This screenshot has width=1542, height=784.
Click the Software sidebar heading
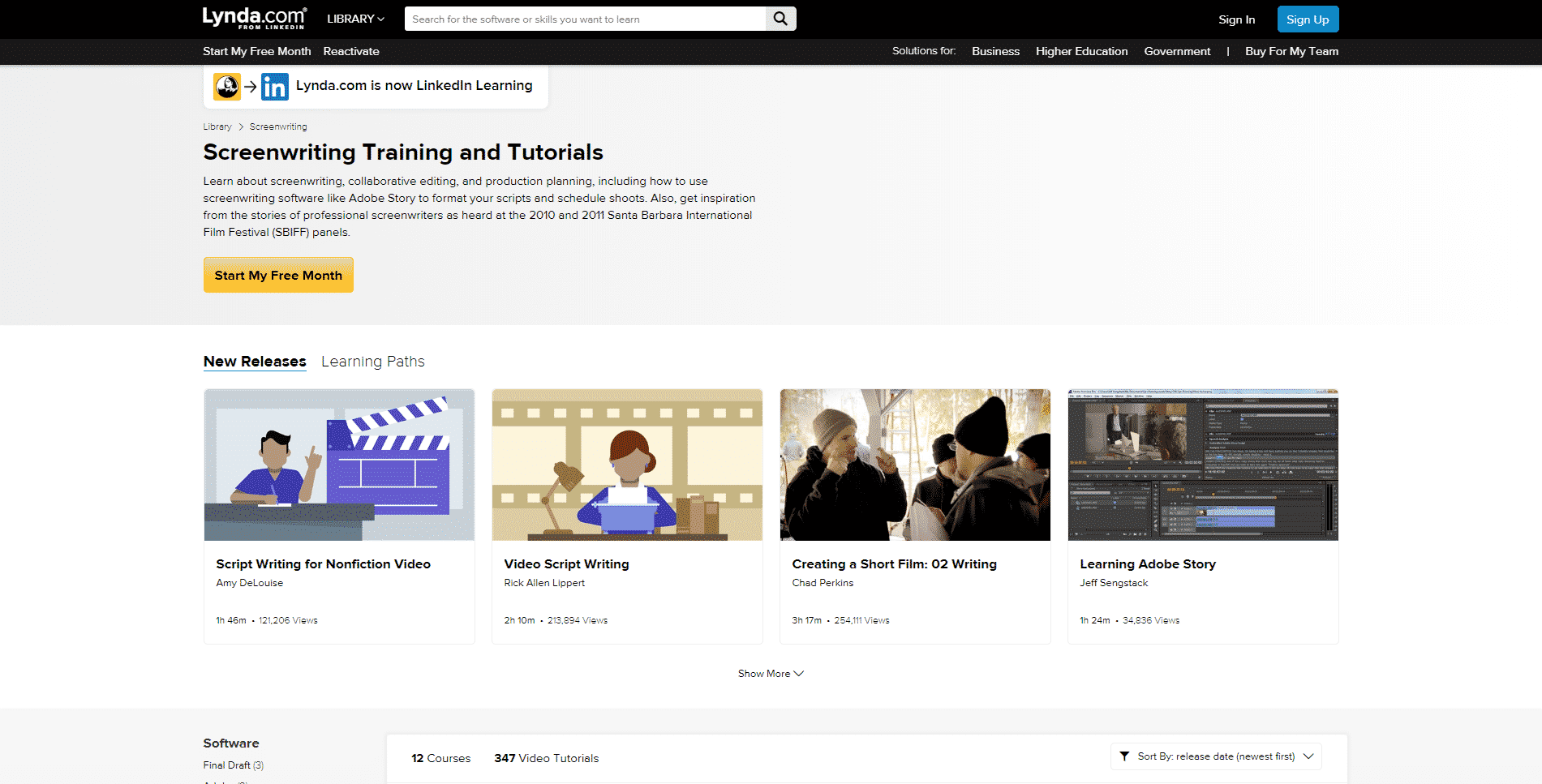pos(231,743)
